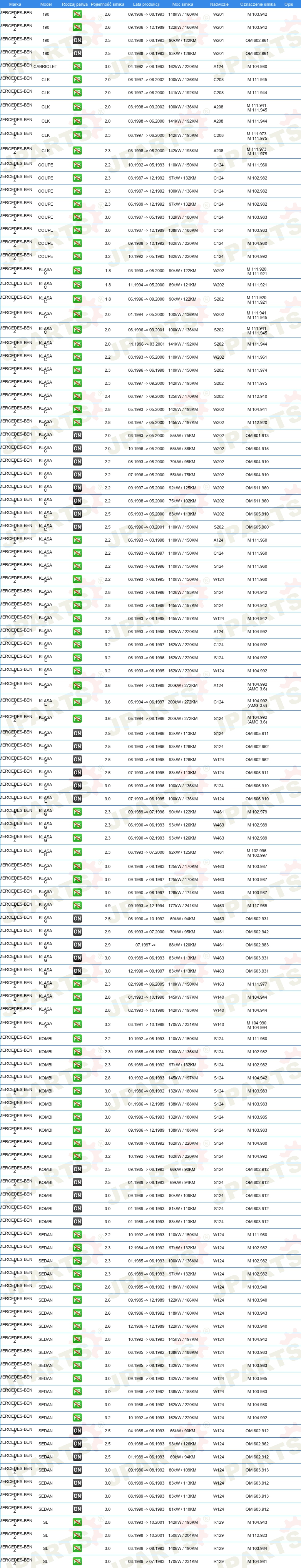Click the green fuel icon for engine M 111.974
The width and height of the screenshot is (301, 1568).
tap(77, 370)
